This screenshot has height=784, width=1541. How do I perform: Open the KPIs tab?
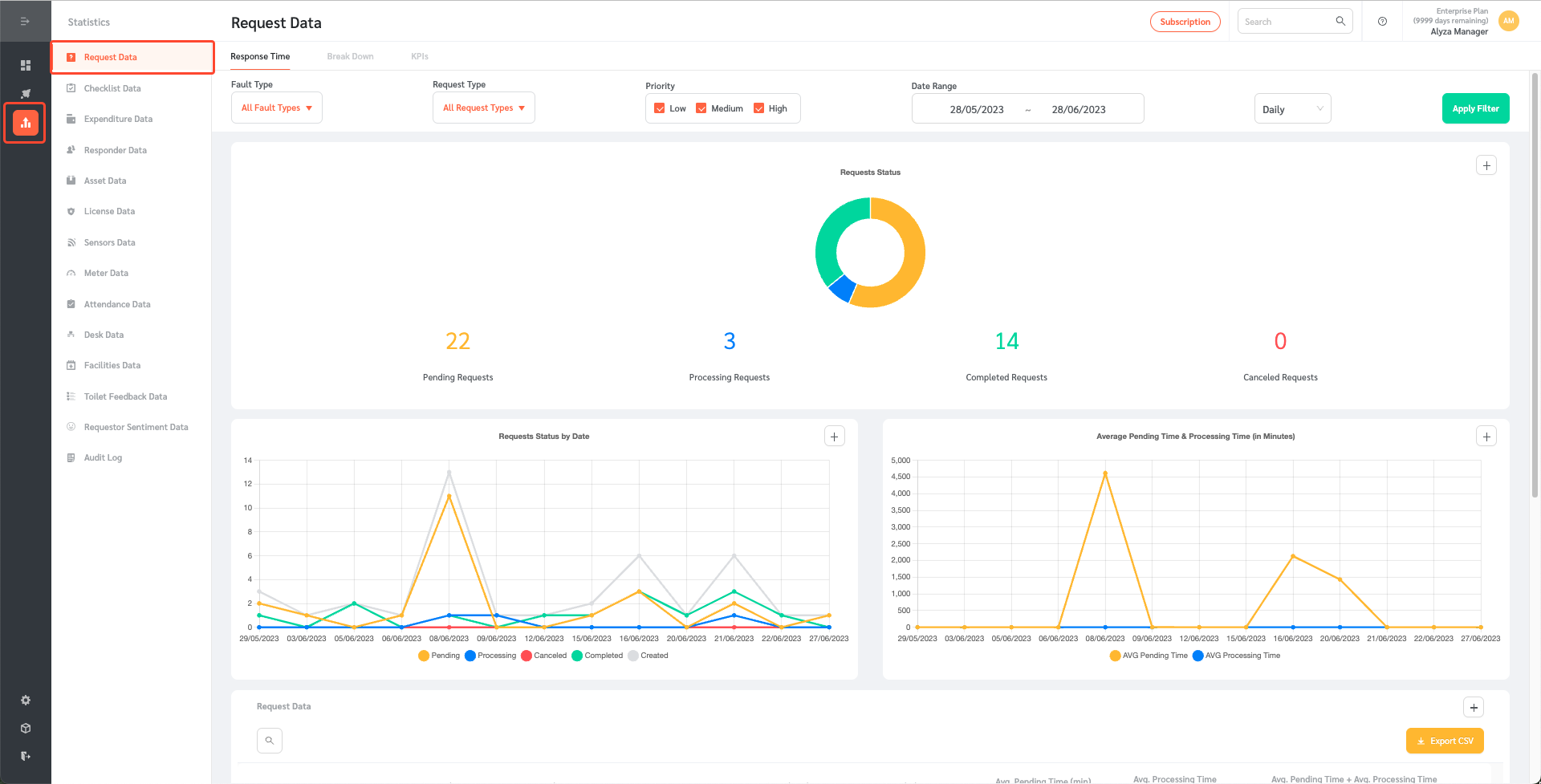point(420,56)
